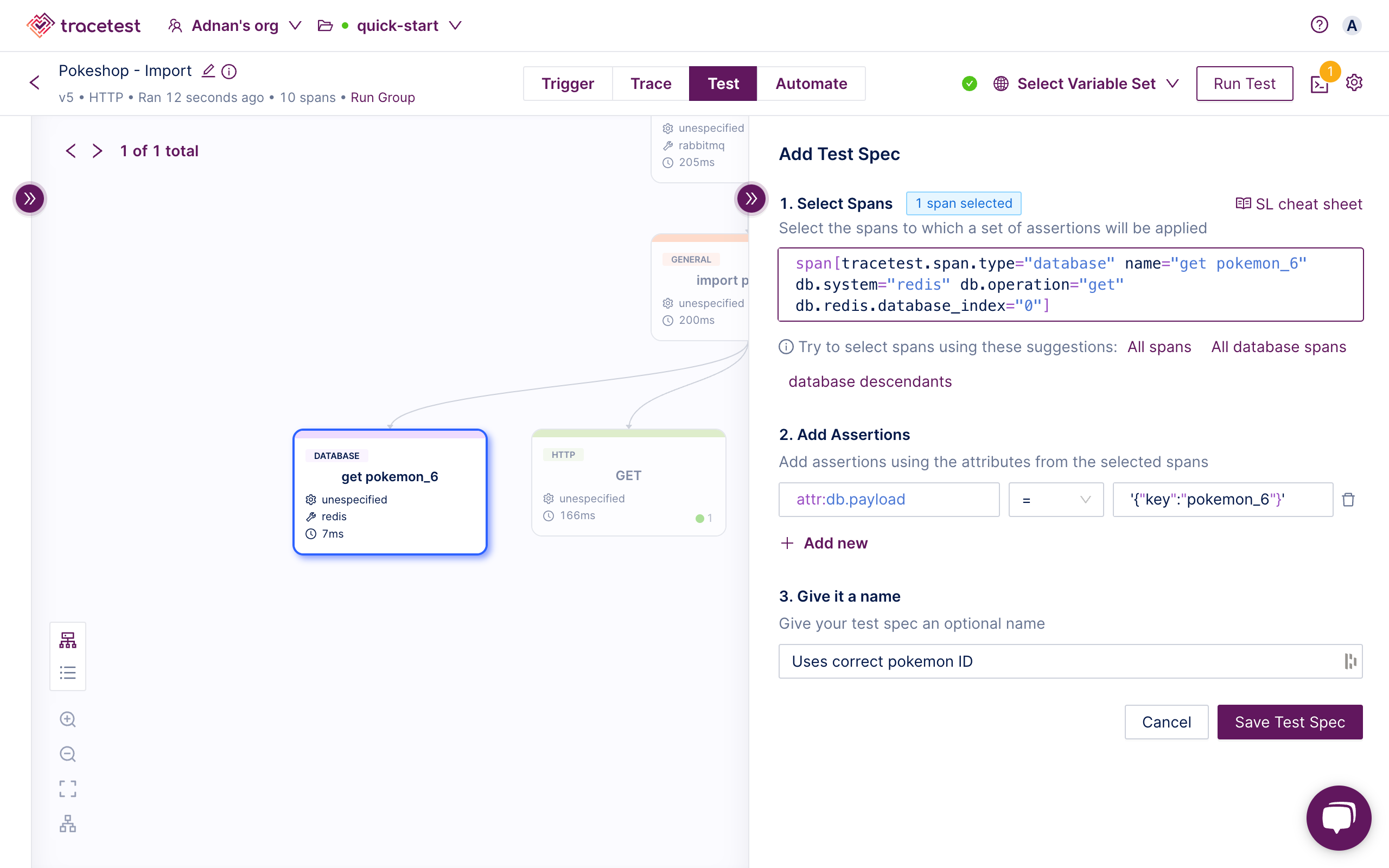1389x868 pixels.
Task: Select the Test tab
Action: [723, 84]
